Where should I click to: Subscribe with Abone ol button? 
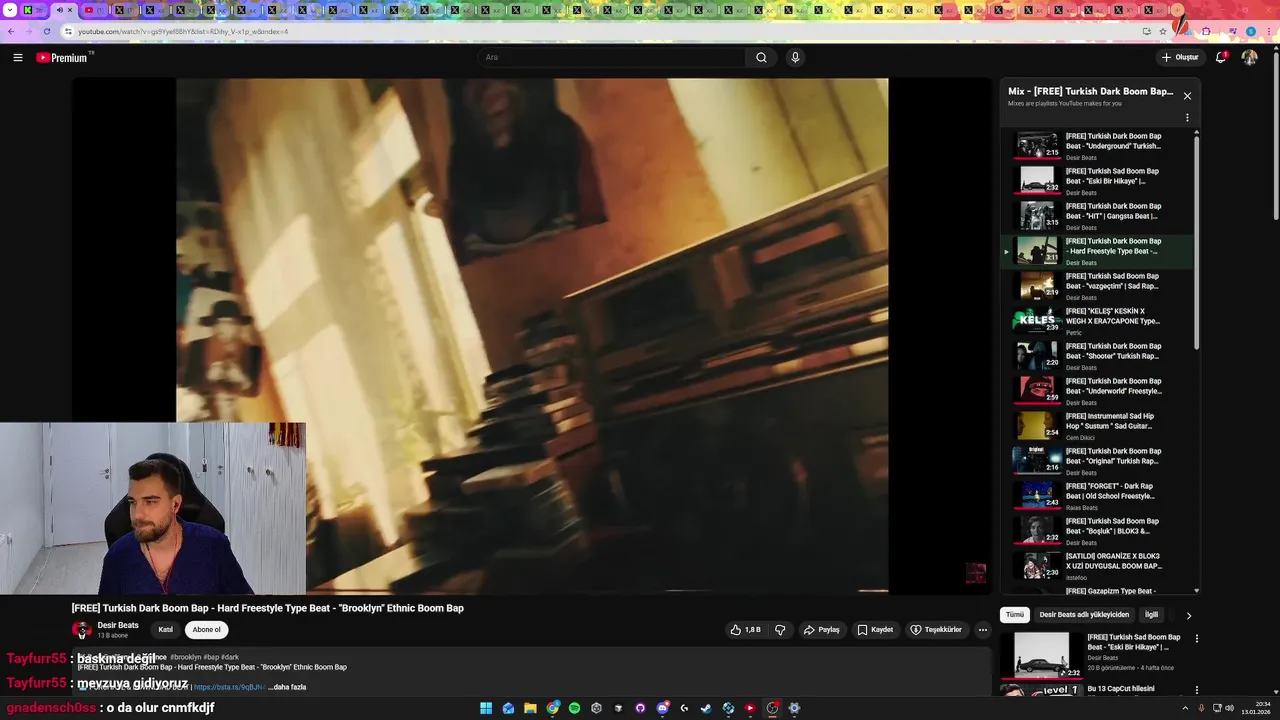[206, 630]
